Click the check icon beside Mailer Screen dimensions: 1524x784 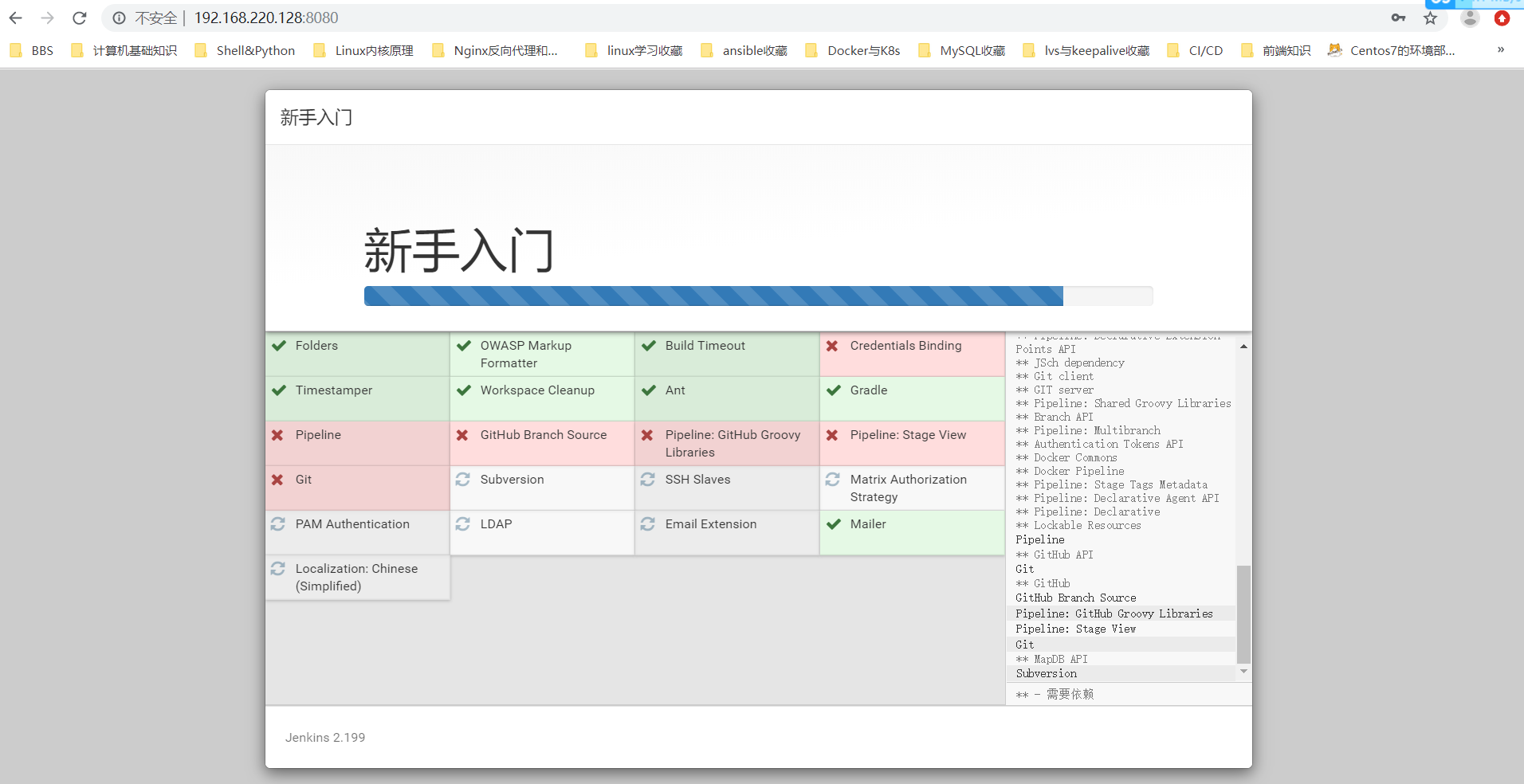[x=834, y=524]
